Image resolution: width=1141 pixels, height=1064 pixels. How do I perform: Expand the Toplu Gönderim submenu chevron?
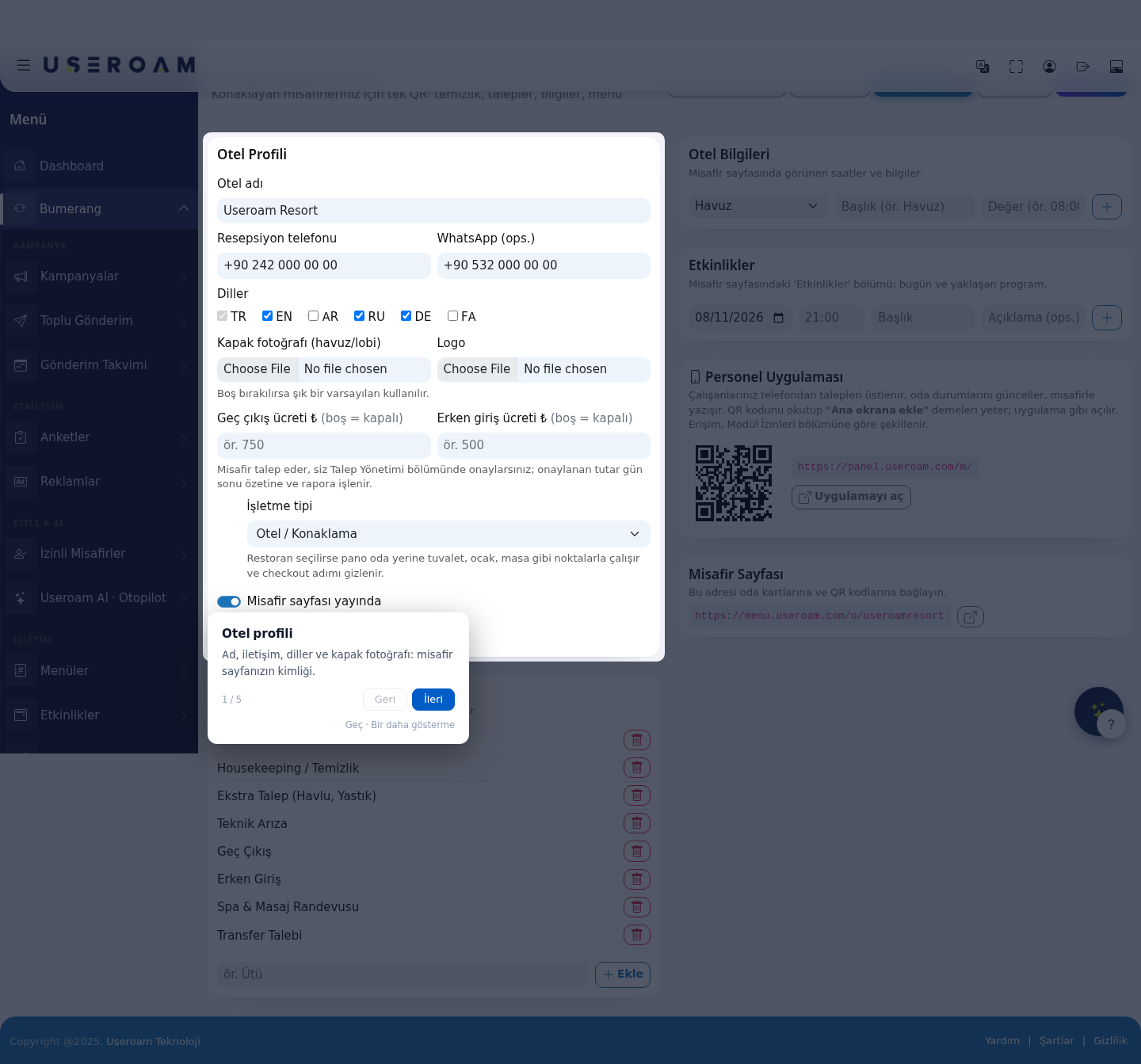click(x=183, y=322)
